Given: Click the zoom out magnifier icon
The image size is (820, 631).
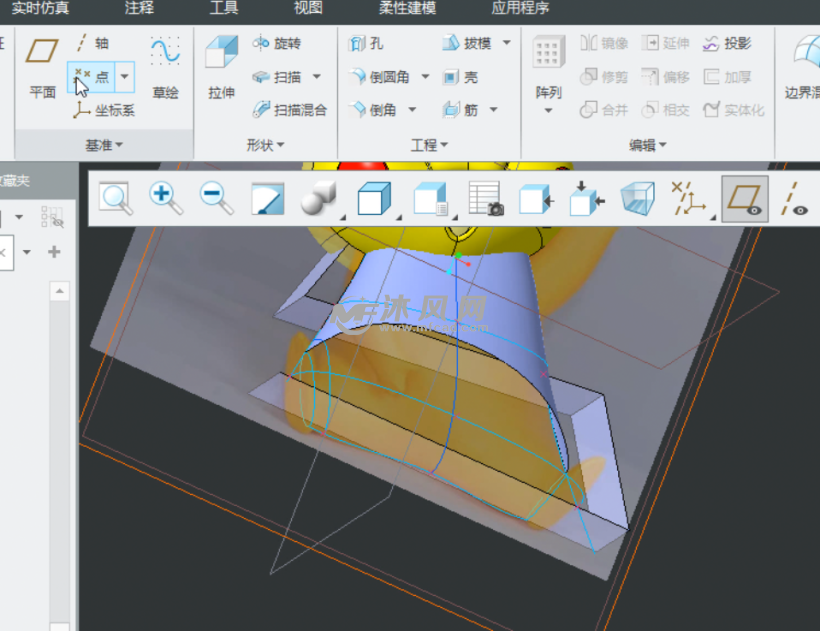Looking at the screenshot, I should tap(217, 199).
